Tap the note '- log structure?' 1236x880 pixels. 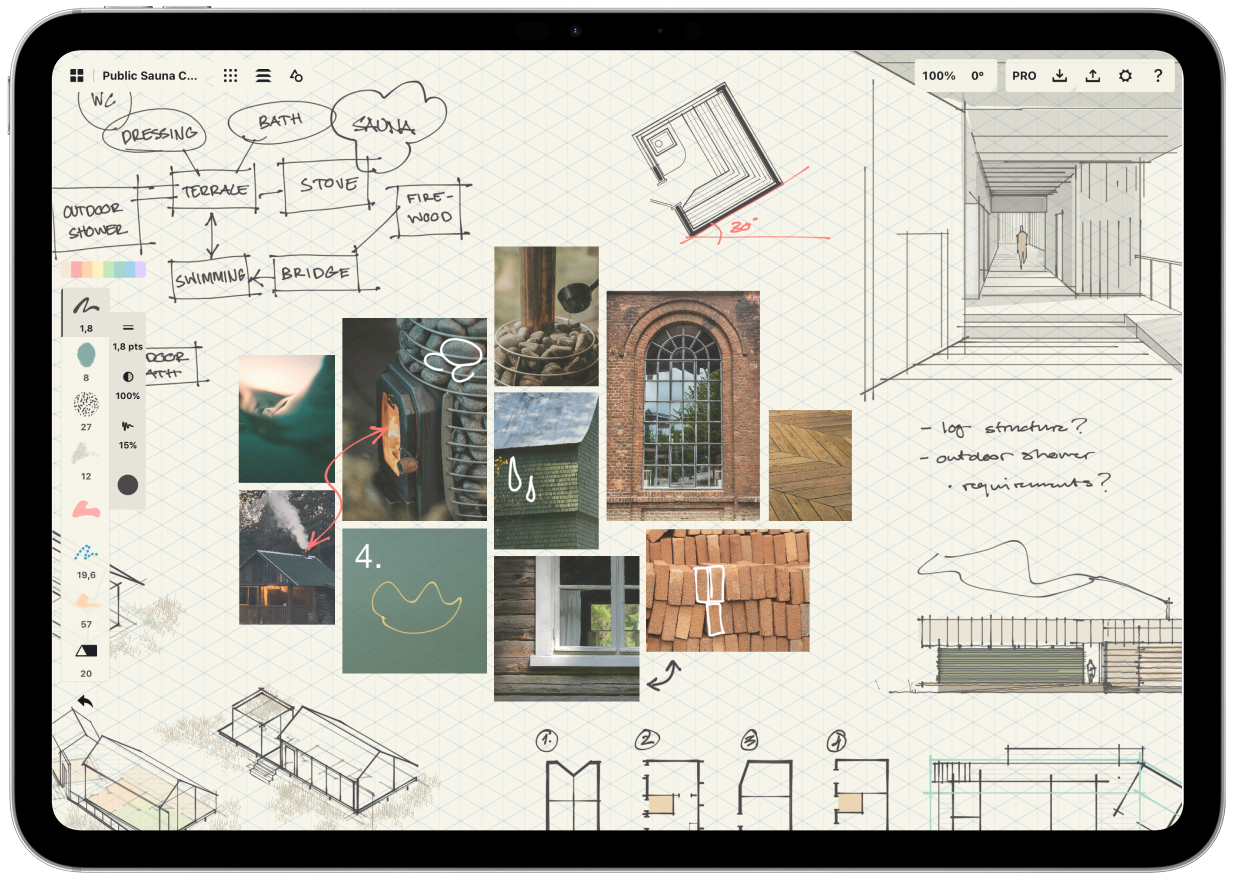[1005, 428]
